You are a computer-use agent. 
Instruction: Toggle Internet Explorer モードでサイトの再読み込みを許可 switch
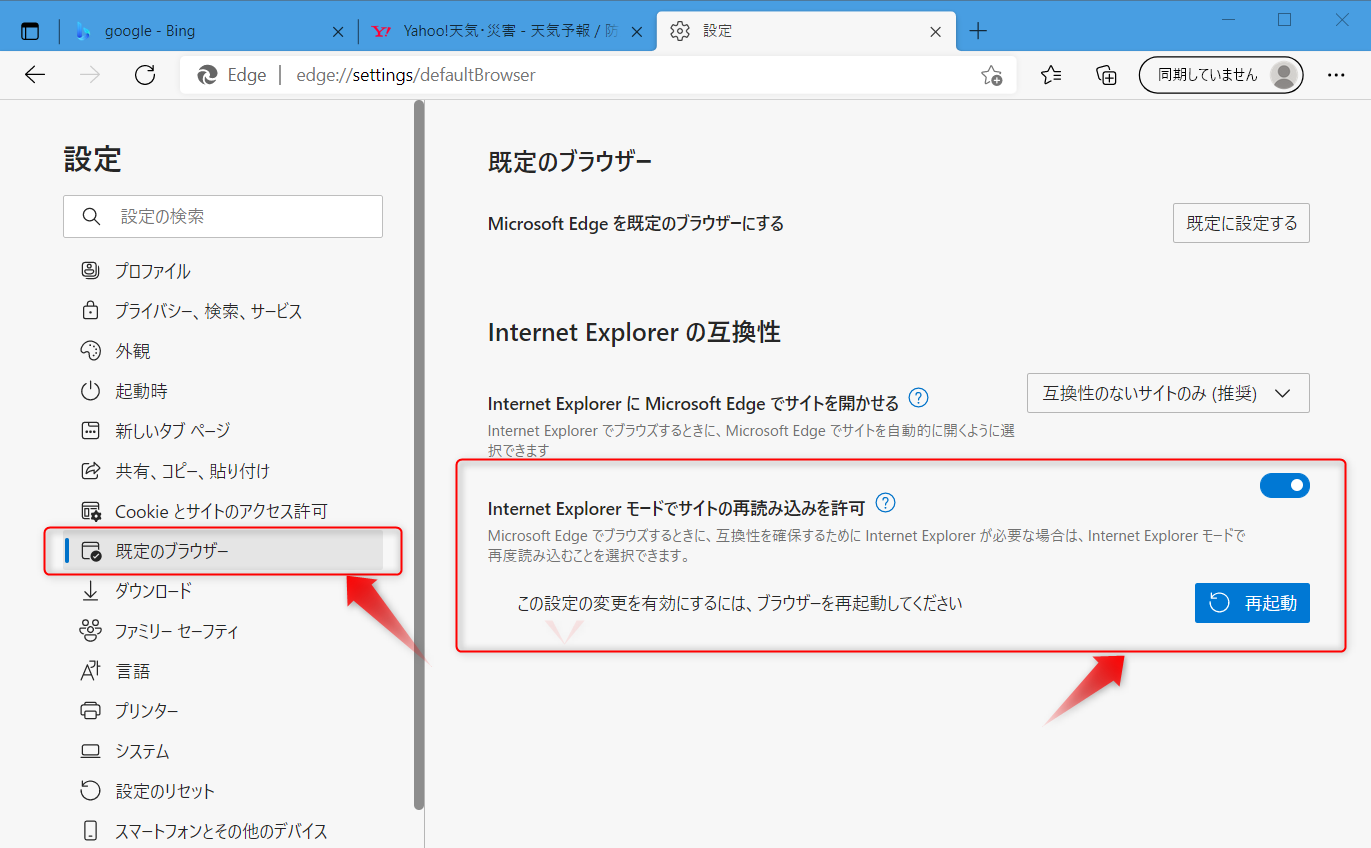1285,485
